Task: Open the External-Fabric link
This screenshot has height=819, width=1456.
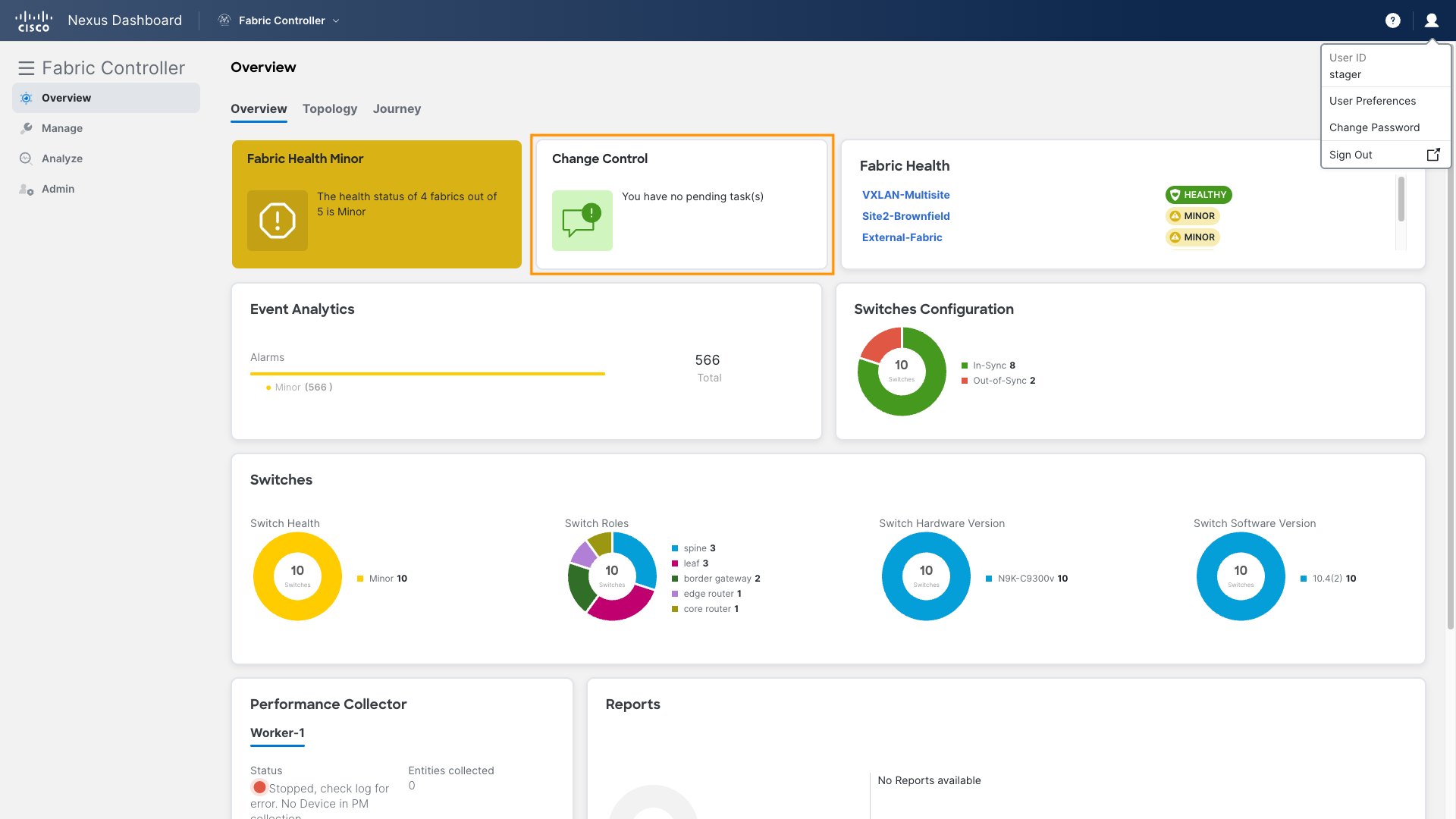Action: (902, 237)
